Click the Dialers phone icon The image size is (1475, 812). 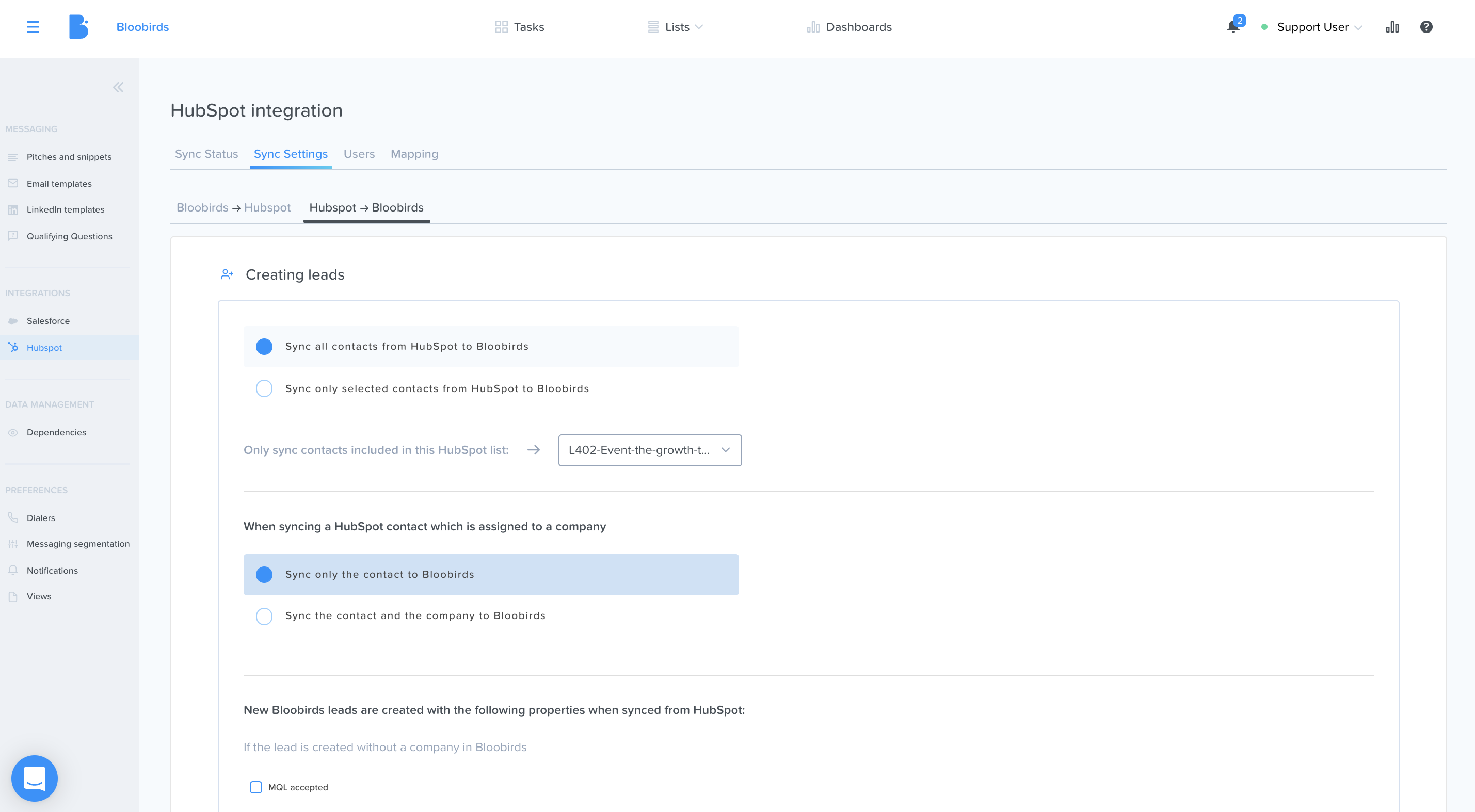click(x=12, y=517)
